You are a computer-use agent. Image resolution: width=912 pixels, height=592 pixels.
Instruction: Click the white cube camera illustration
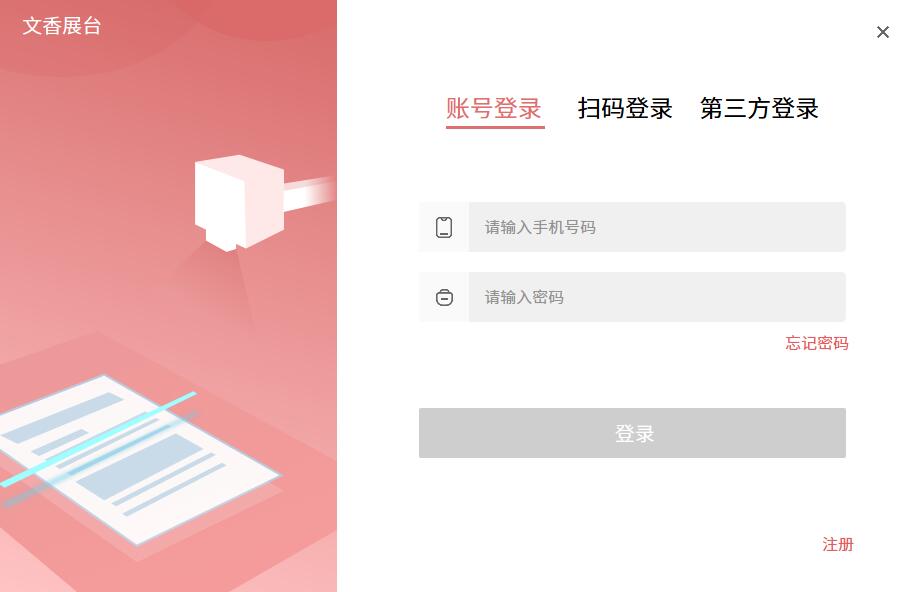click(239, 202)
